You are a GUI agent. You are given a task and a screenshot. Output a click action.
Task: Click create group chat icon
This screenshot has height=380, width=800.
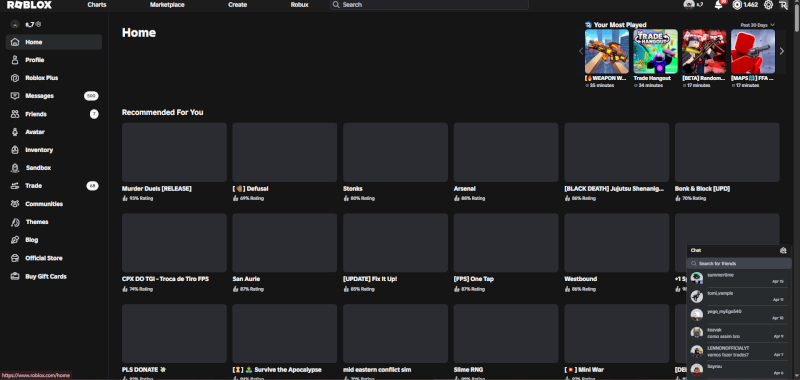click(x=783, y=250)
